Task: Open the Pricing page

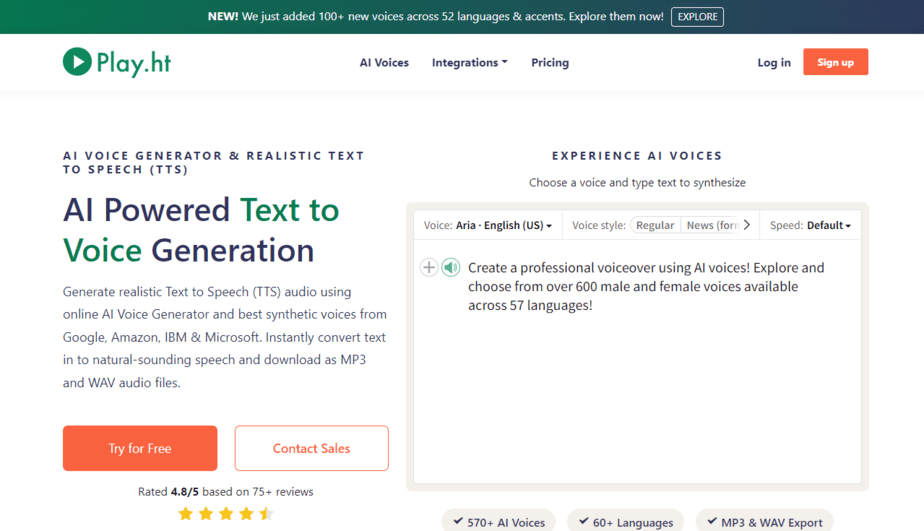Action: pos(550,62)
